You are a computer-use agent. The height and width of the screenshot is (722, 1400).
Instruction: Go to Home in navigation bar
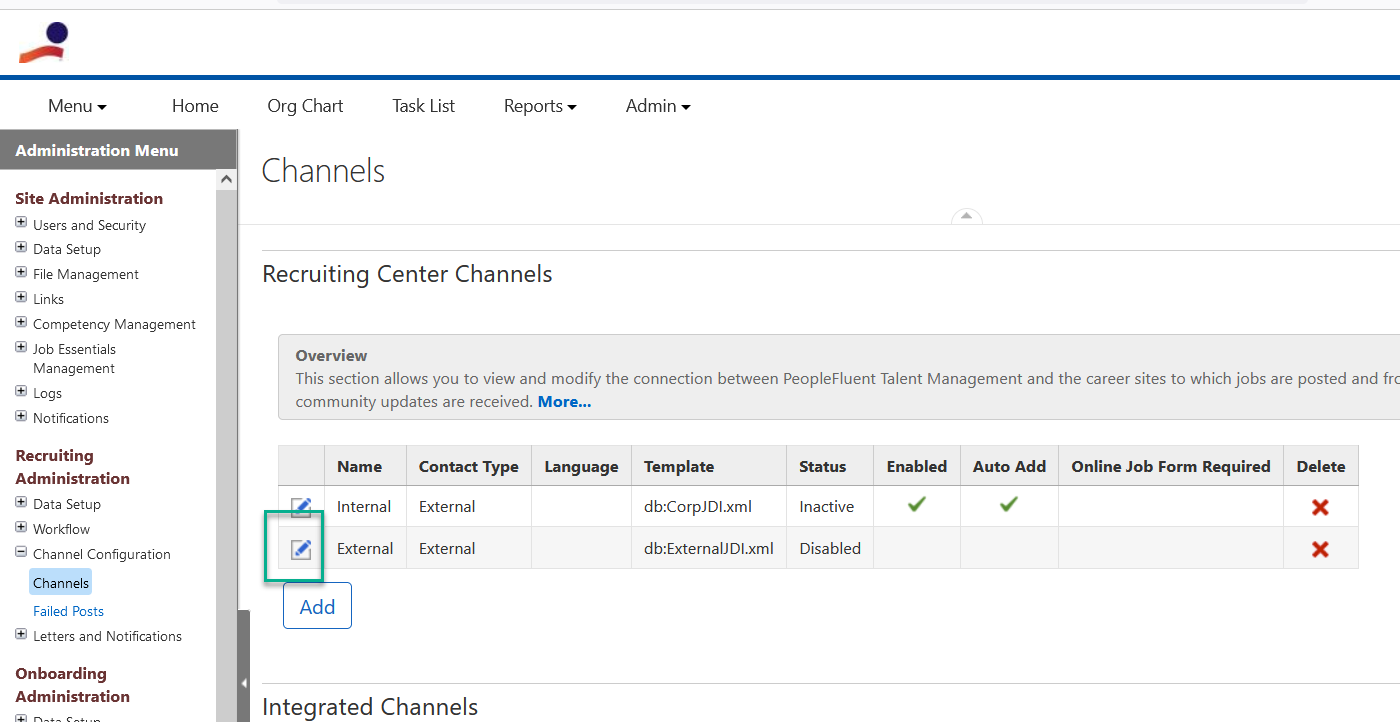[x=195, y=106]
